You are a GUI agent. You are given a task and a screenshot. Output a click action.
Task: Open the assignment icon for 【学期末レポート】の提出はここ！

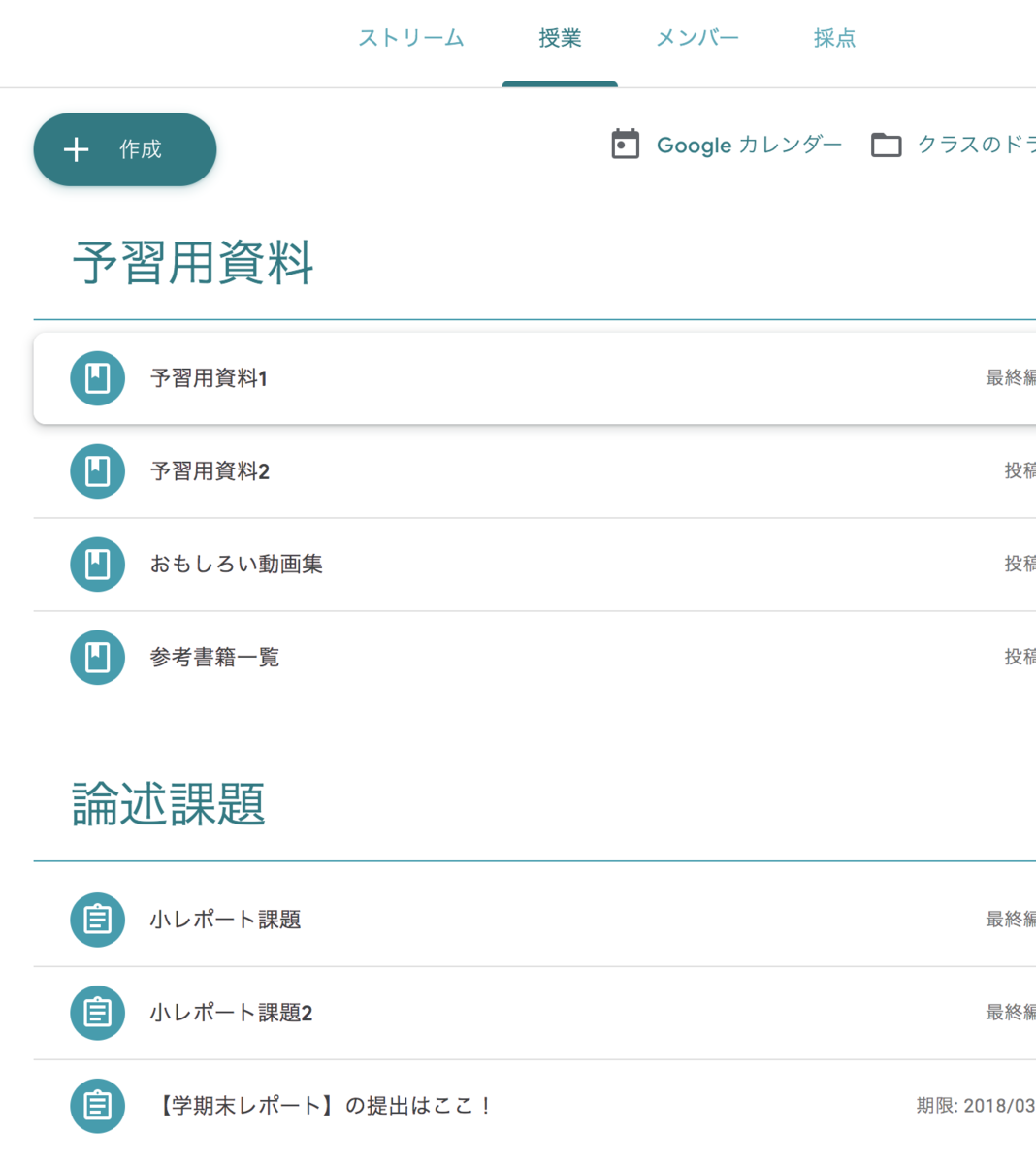point(97,1106)
